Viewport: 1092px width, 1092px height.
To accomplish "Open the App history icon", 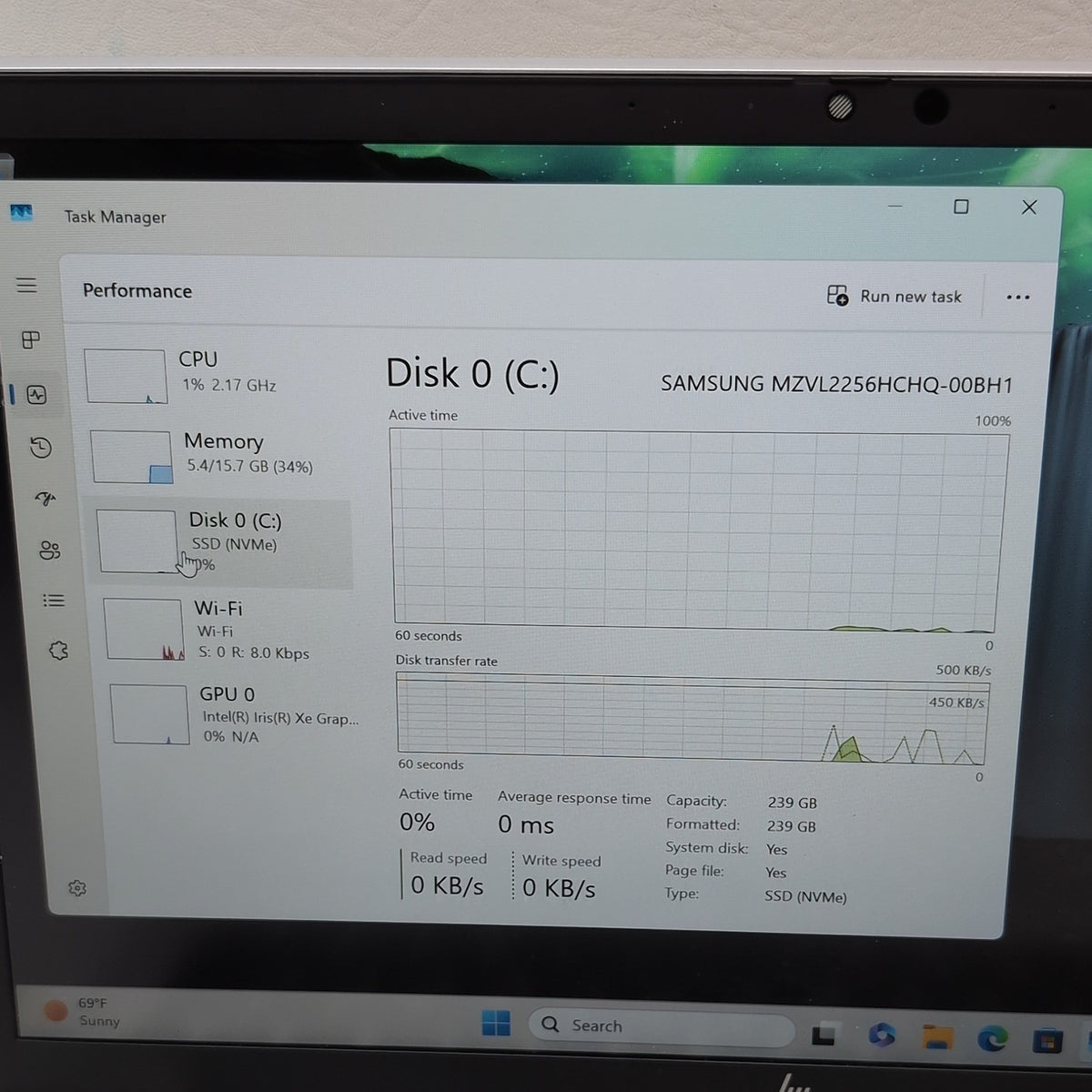I will click(x=41, y=448).
